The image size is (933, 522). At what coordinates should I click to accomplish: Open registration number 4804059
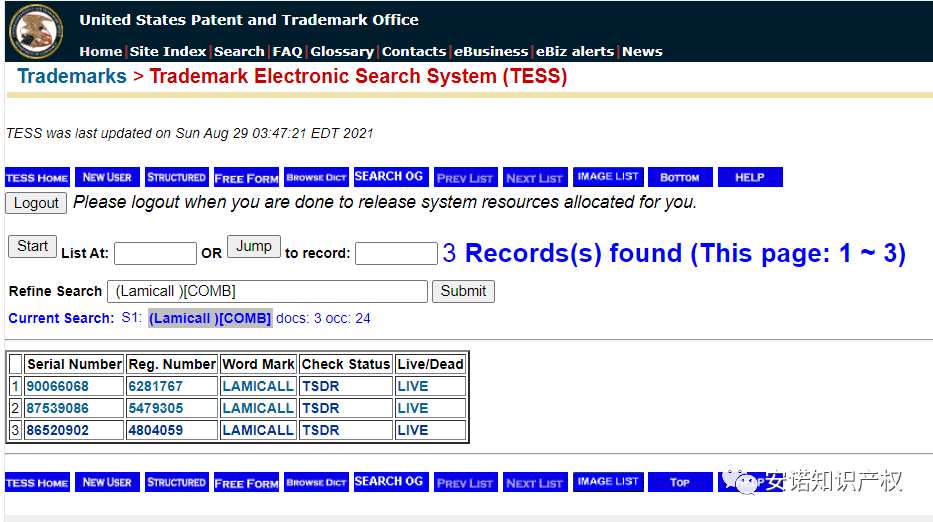point(155,430)
